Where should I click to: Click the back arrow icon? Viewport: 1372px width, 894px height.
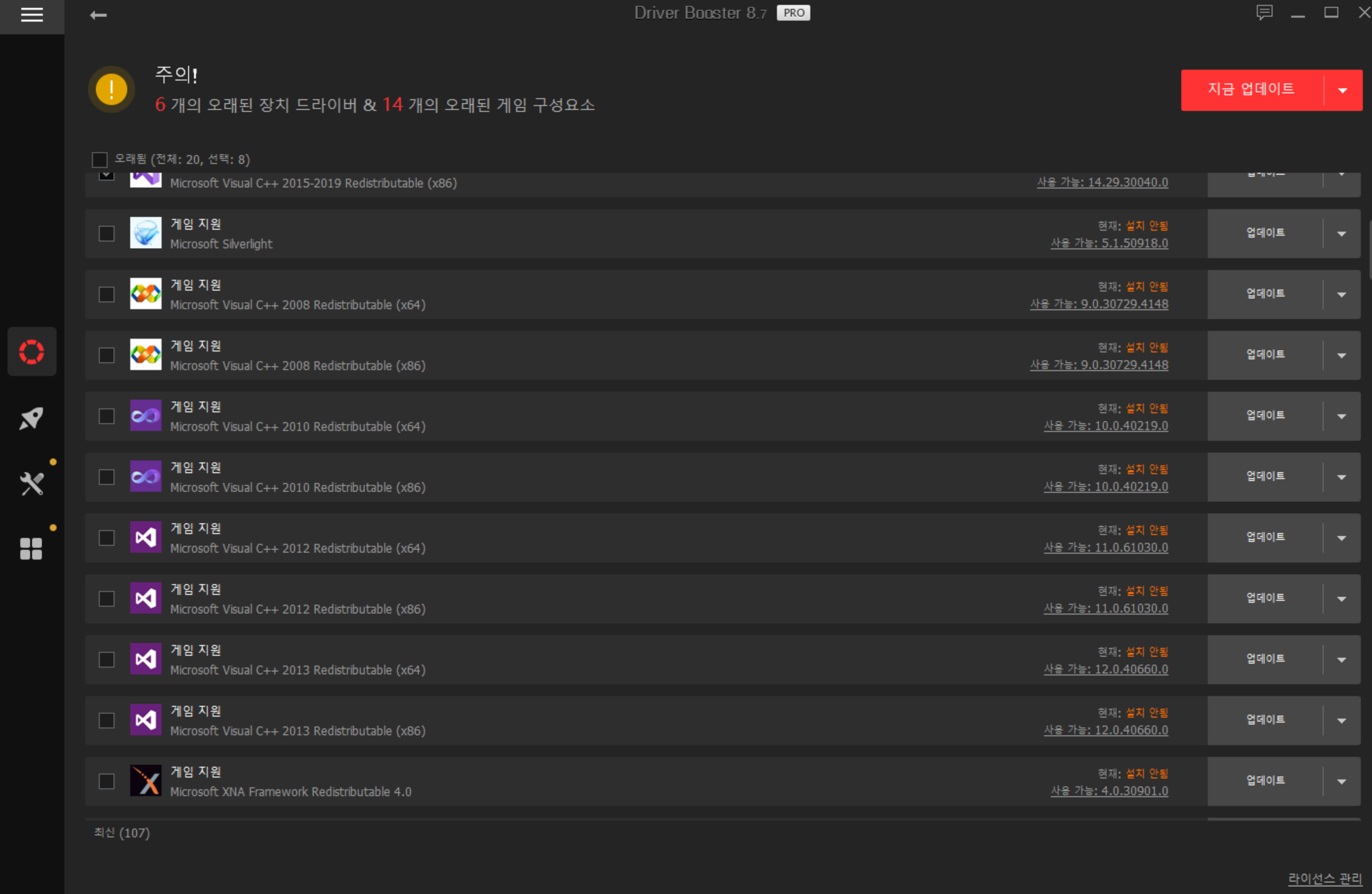click(x=98, y=15)
